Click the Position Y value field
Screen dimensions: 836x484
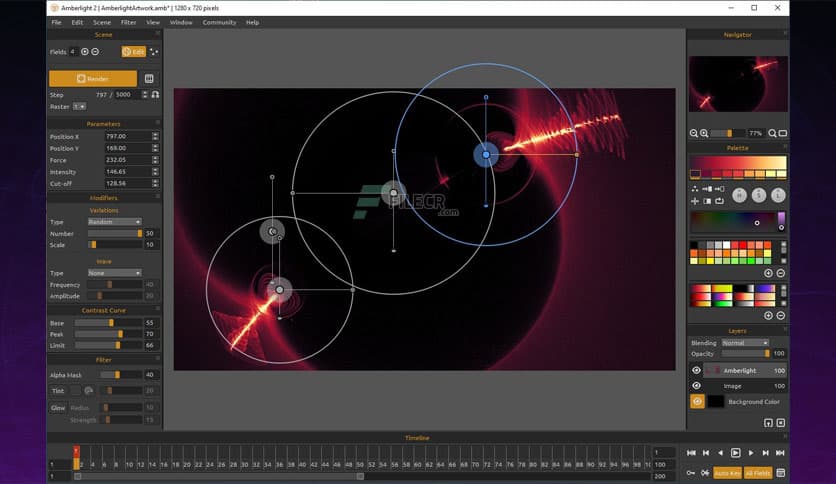(x=127, y=148)
